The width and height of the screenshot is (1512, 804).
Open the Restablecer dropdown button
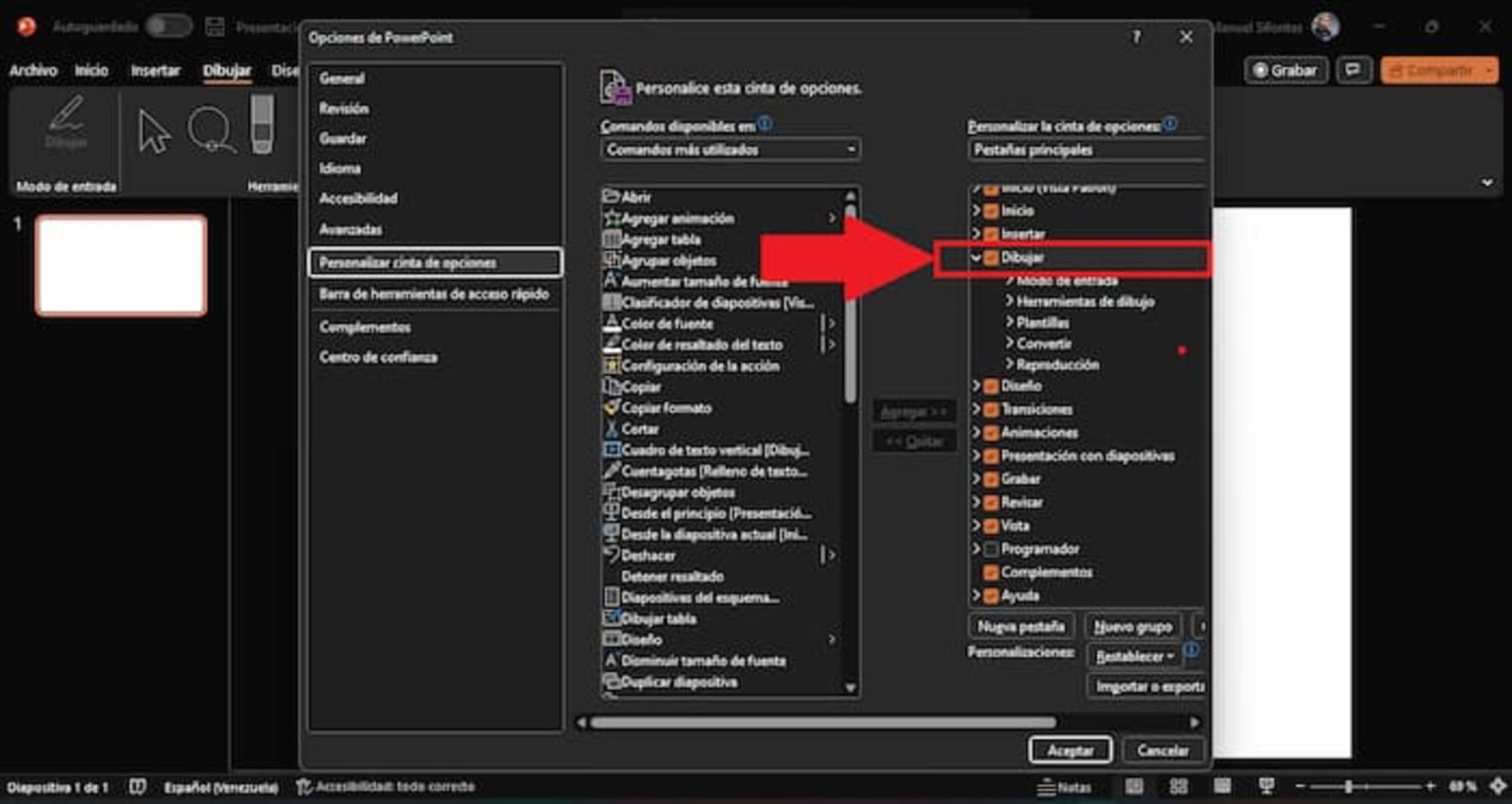(1135, 656)
